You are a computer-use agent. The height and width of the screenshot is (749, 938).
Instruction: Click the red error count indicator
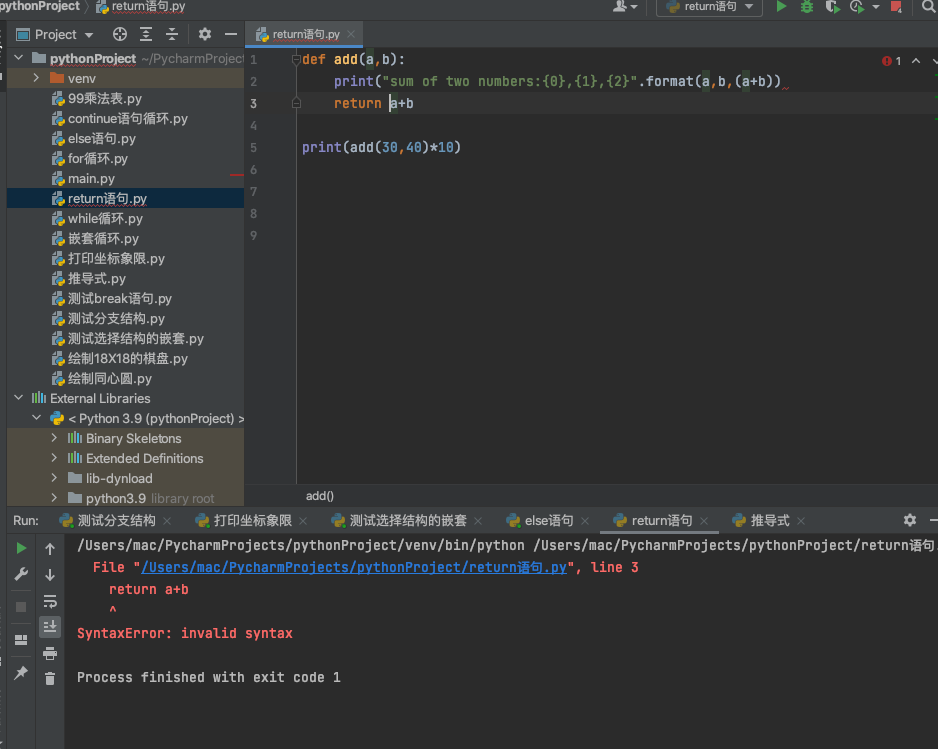pyautogui.click(x=891, y=61)
